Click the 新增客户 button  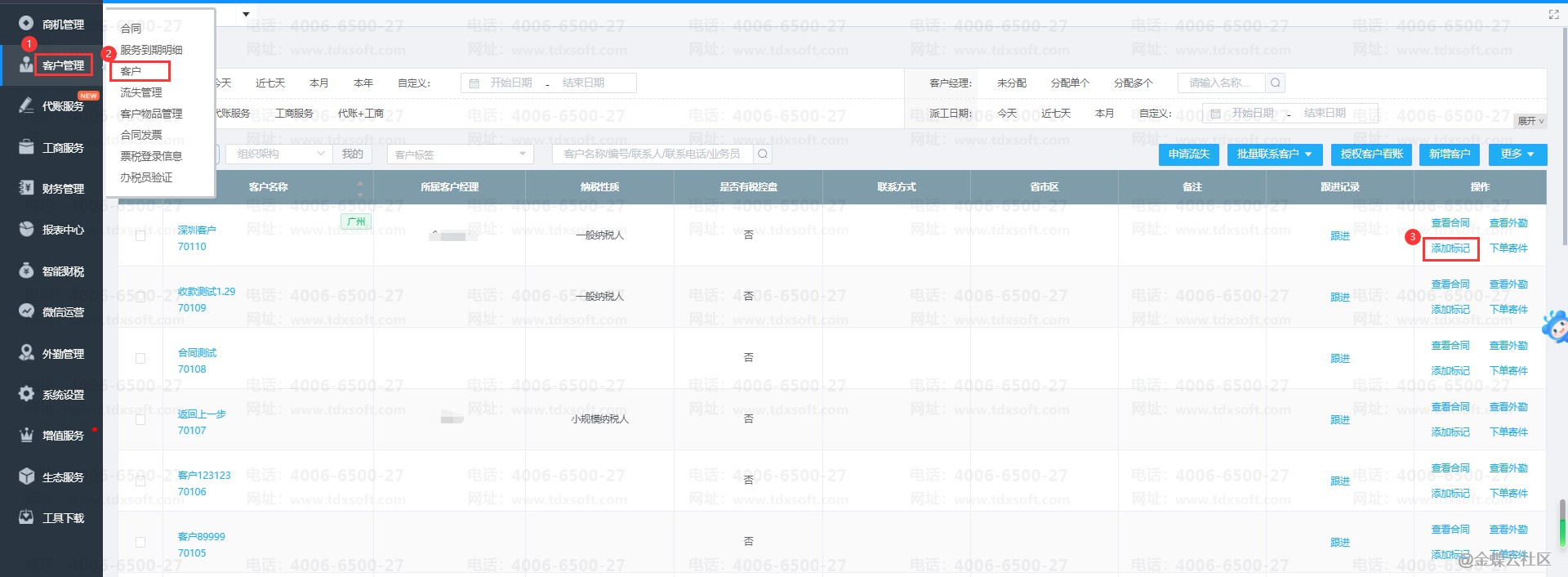pos(1450,154)
